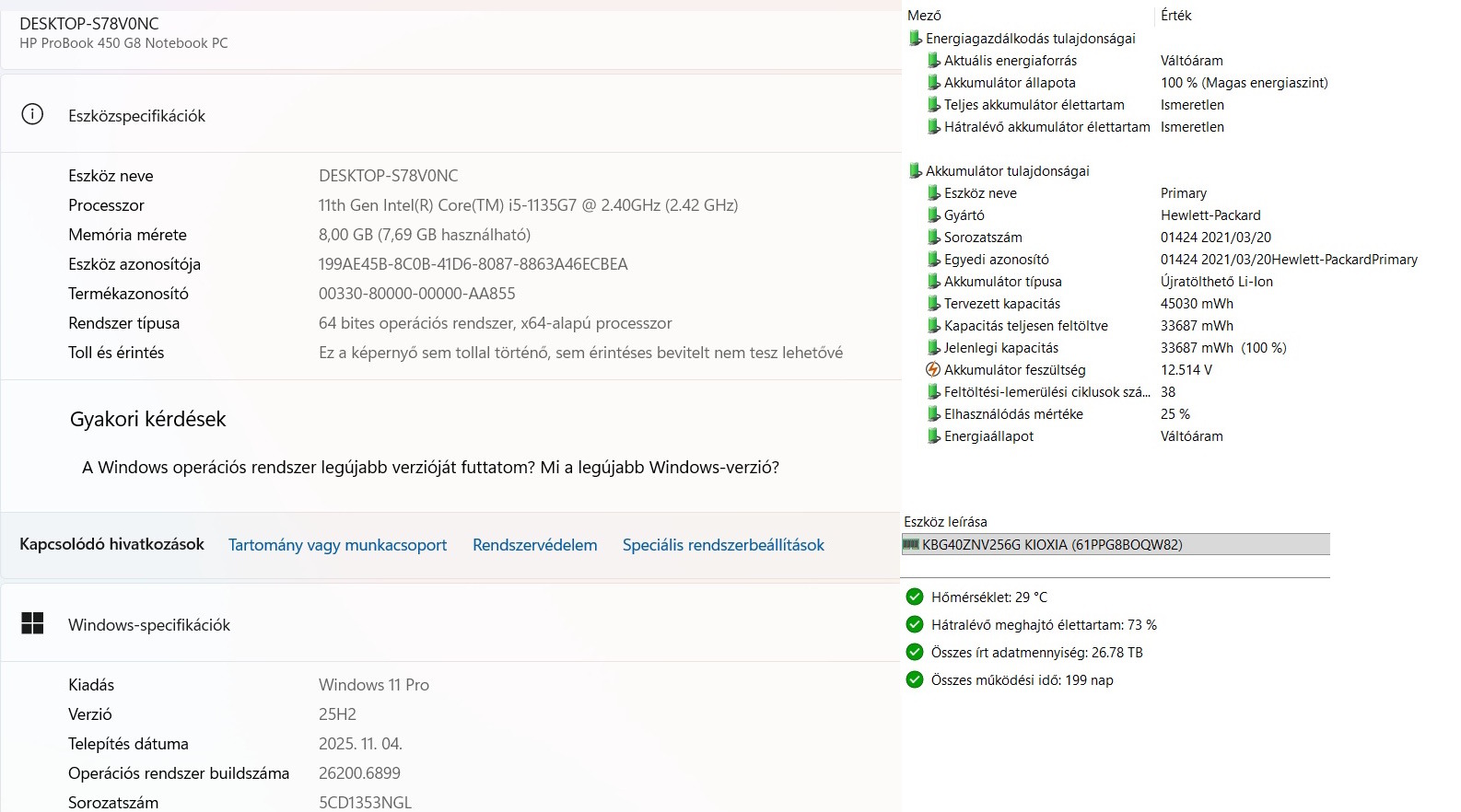Click the icon beside Akkumulátor típusa
The width and height of the screenshot is (1461, 812).
tap(933, 282)
